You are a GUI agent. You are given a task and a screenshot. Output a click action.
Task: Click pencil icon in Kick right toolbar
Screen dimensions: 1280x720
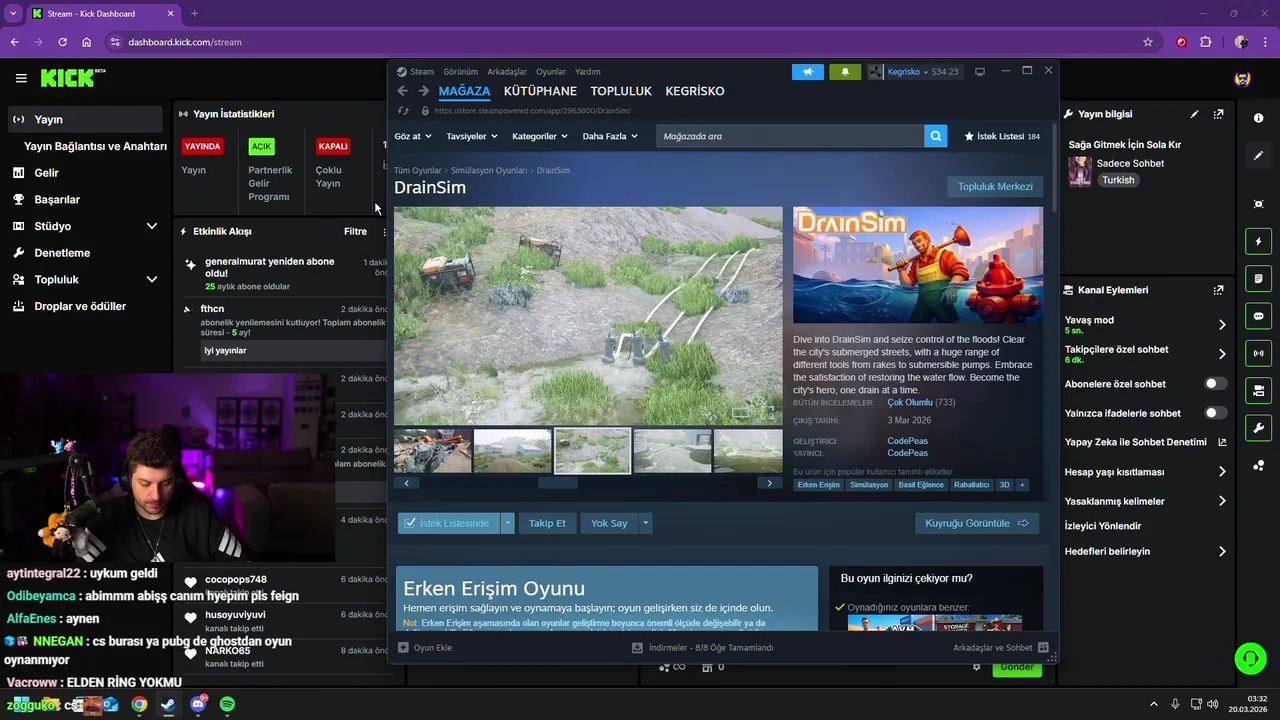point(1258,156)
